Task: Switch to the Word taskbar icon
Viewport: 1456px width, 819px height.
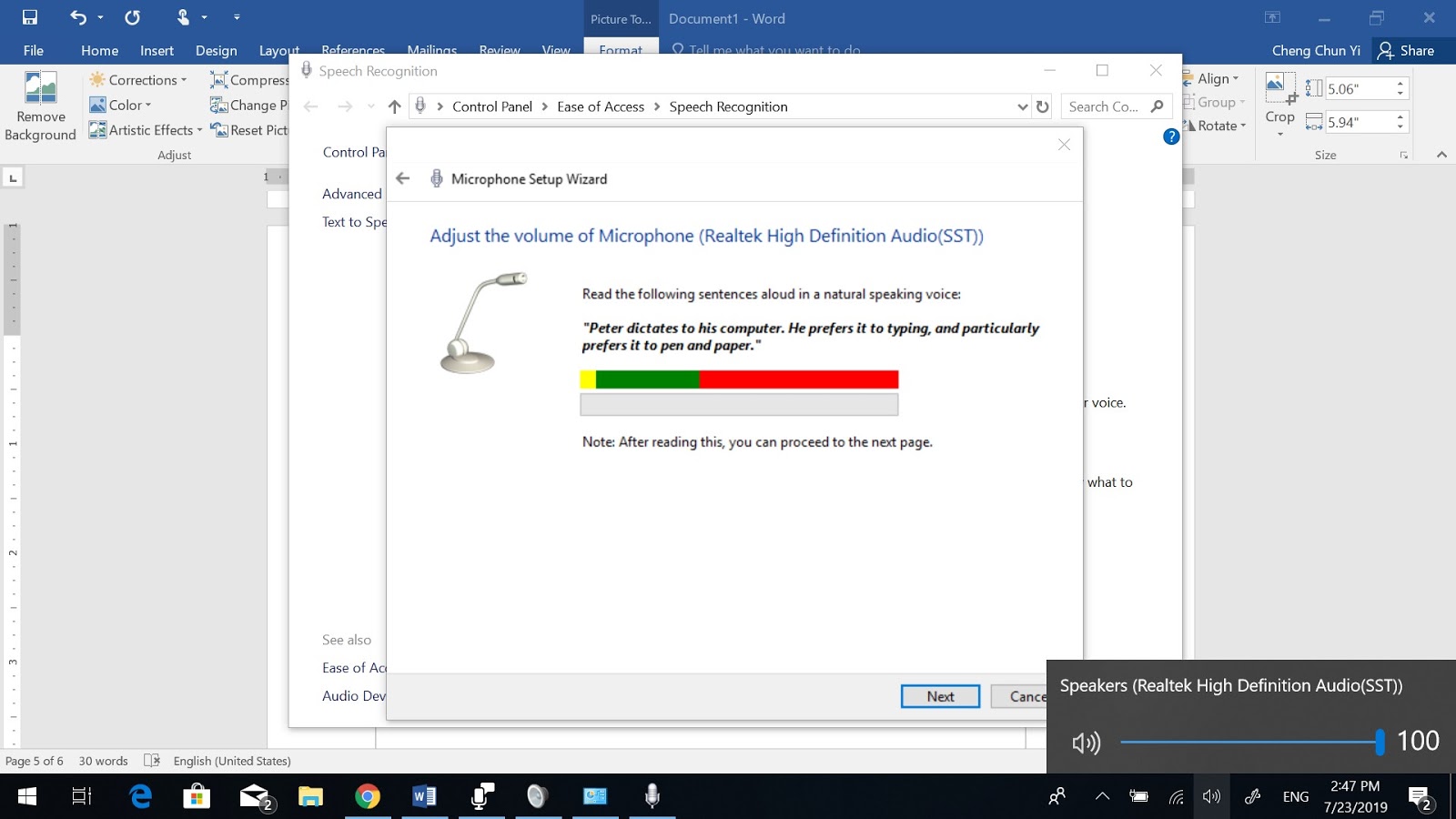Action: tap(424, 796)
